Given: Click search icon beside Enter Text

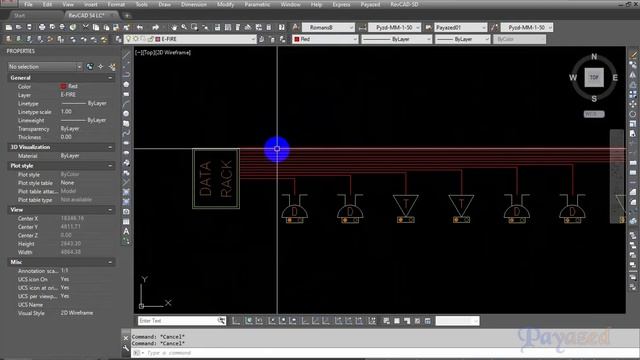Looking at the screenshot, I should pyautogui.click(x=221, y=321).
